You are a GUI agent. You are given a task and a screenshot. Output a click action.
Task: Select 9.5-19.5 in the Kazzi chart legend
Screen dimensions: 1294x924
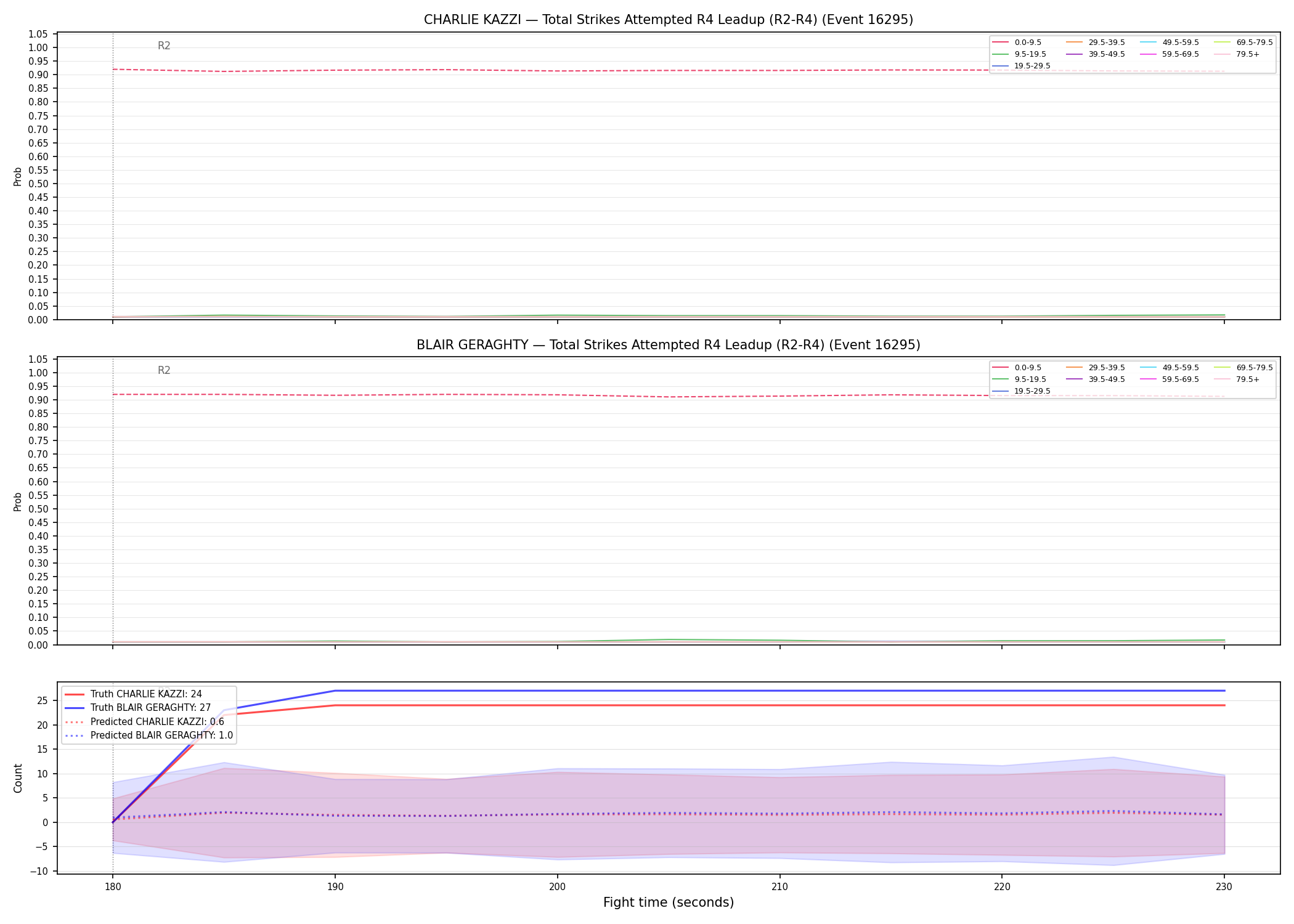(1030, 54)
